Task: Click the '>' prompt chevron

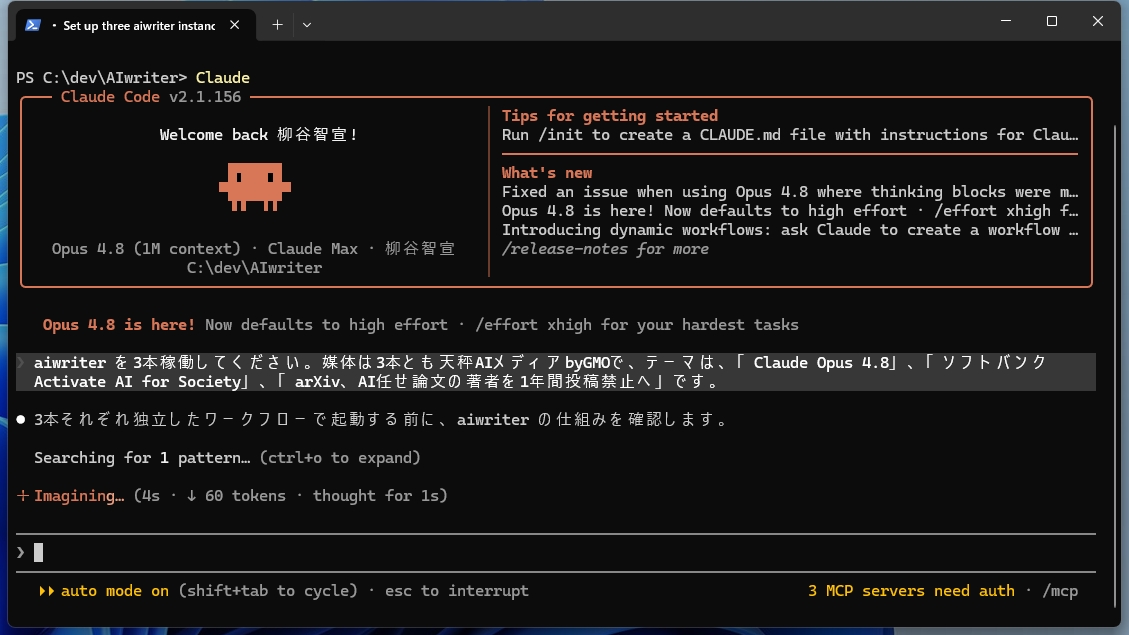Action: [x=20, y=553]
